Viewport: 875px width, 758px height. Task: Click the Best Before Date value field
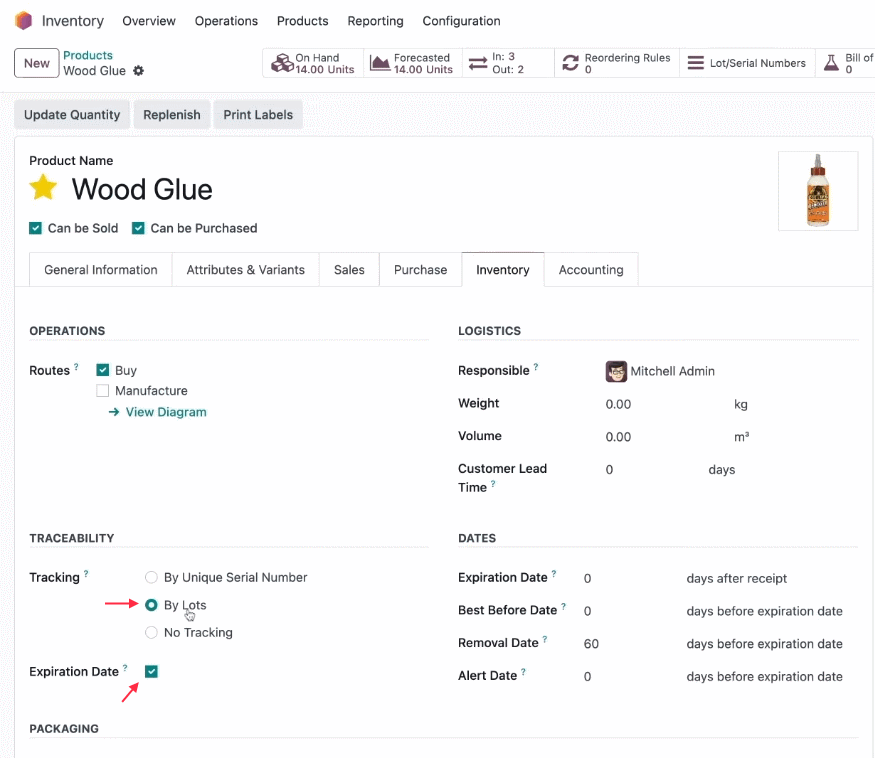(587, 611)
